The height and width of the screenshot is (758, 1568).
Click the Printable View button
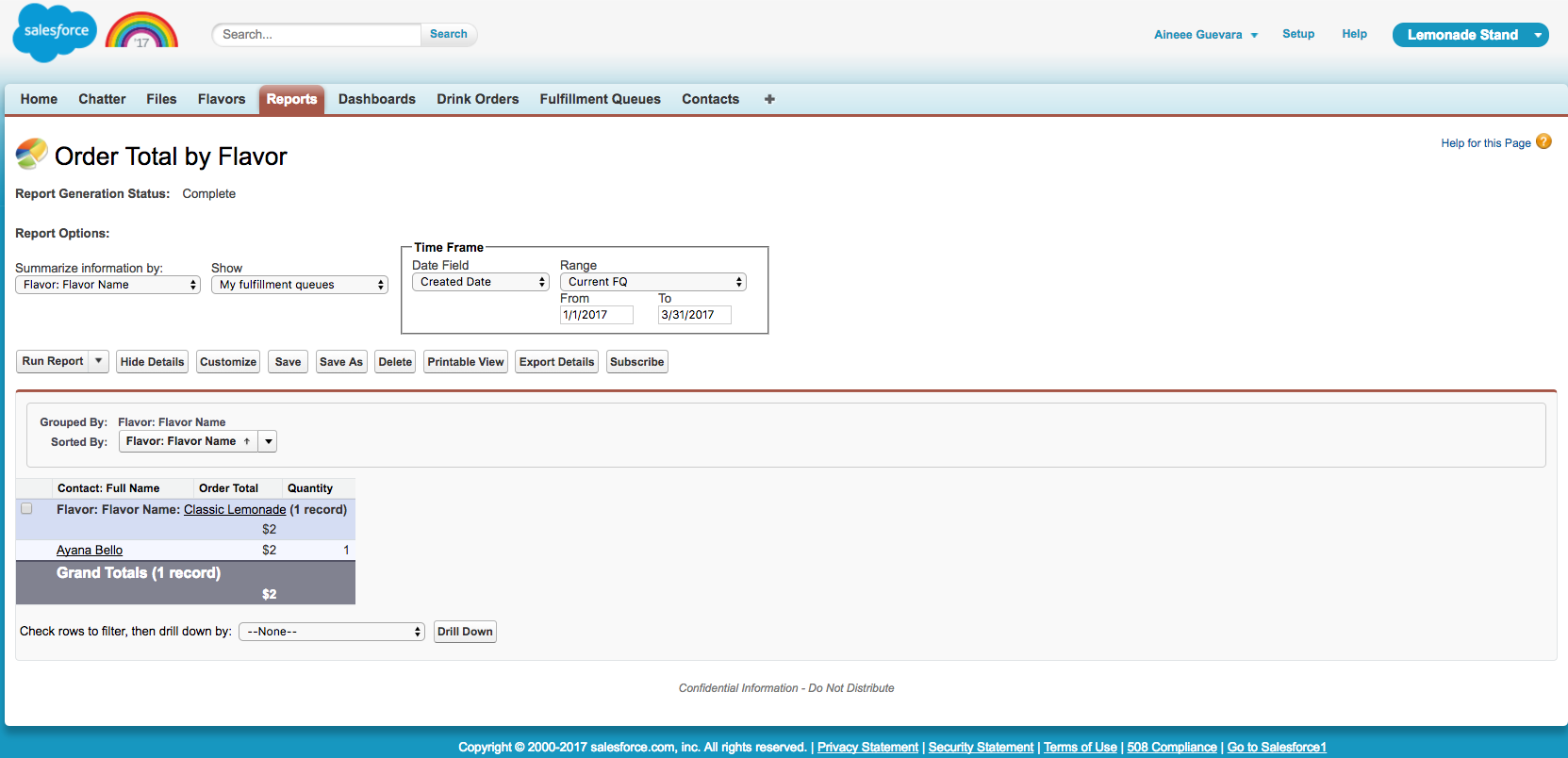[x=466, y=362]
